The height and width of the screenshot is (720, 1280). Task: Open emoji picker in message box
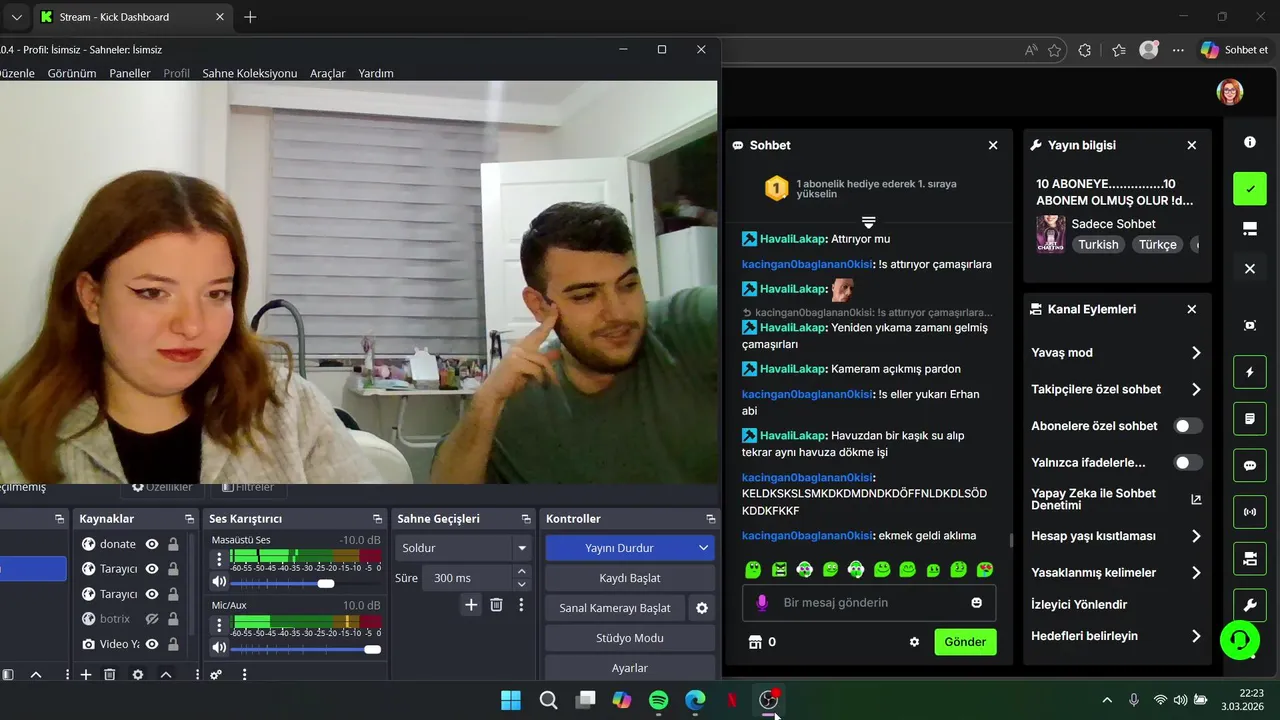pyautogui.click(x=976, y=603)
